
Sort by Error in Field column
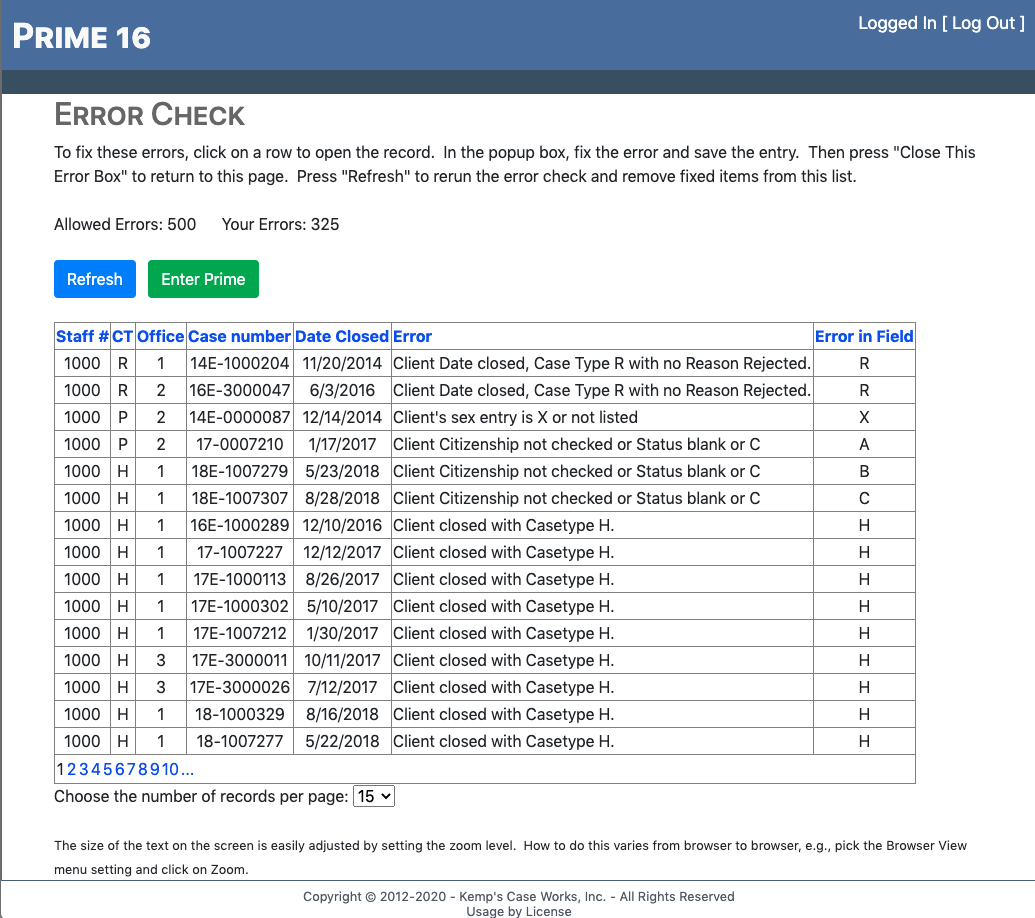pyautogui.click(x=864, y=336)
